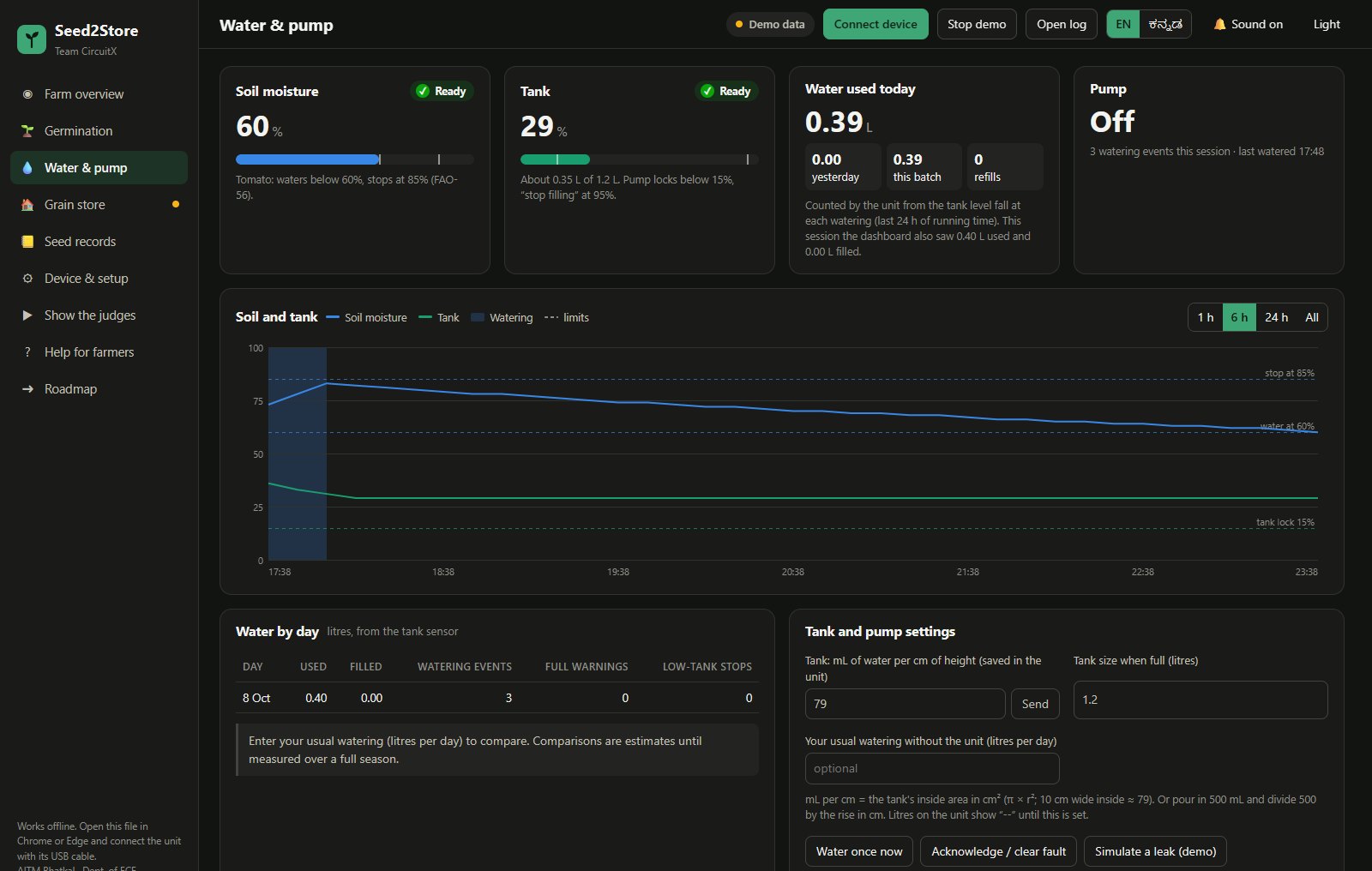Stop the demo
1372x871 pixels.
(x=977, y=24)
